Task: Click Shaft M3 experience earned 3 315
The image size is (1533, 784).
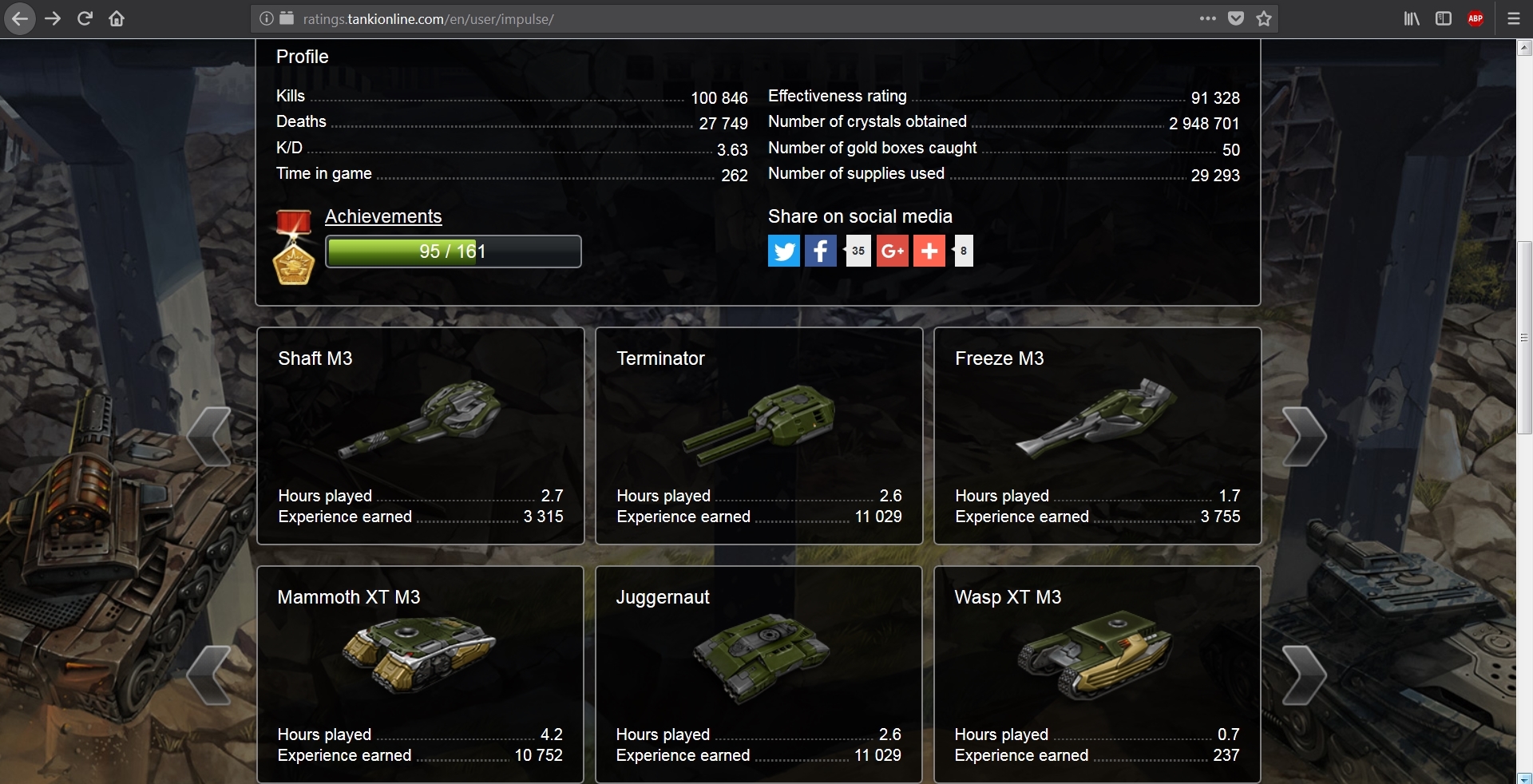Action: point(543,517)
